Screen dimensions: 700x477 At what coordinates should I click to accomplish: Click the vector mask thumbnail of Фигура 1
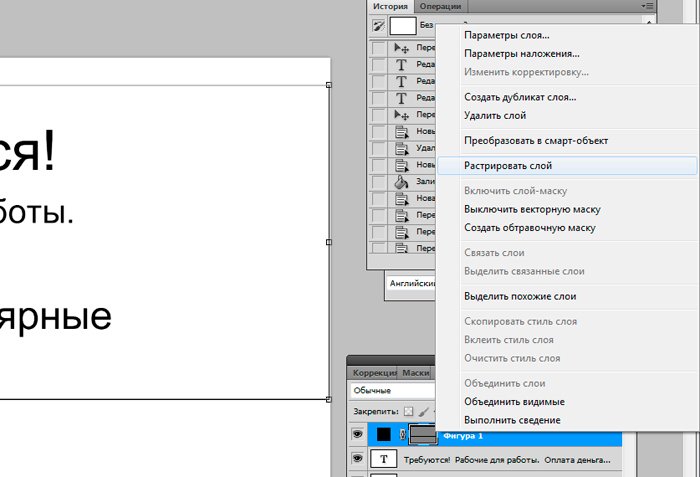coord(423,435)
